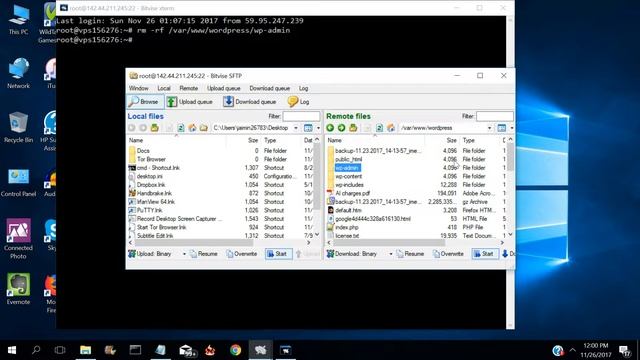Refresh the Remote files listing
The image size is (640, 360).
[x=379, y=128]
